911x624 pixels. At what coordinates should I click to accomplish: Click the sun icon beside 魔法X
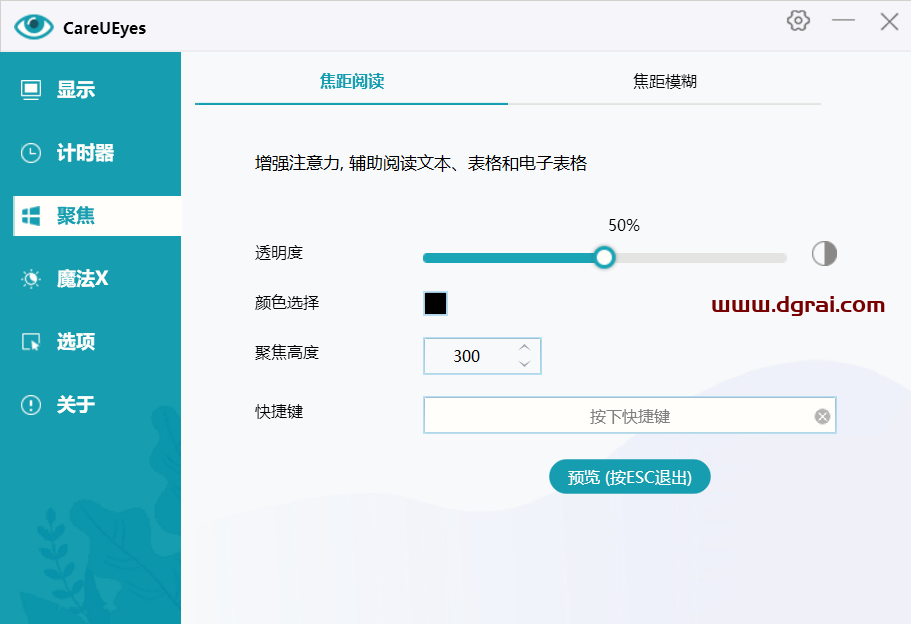tap(31, 279)
